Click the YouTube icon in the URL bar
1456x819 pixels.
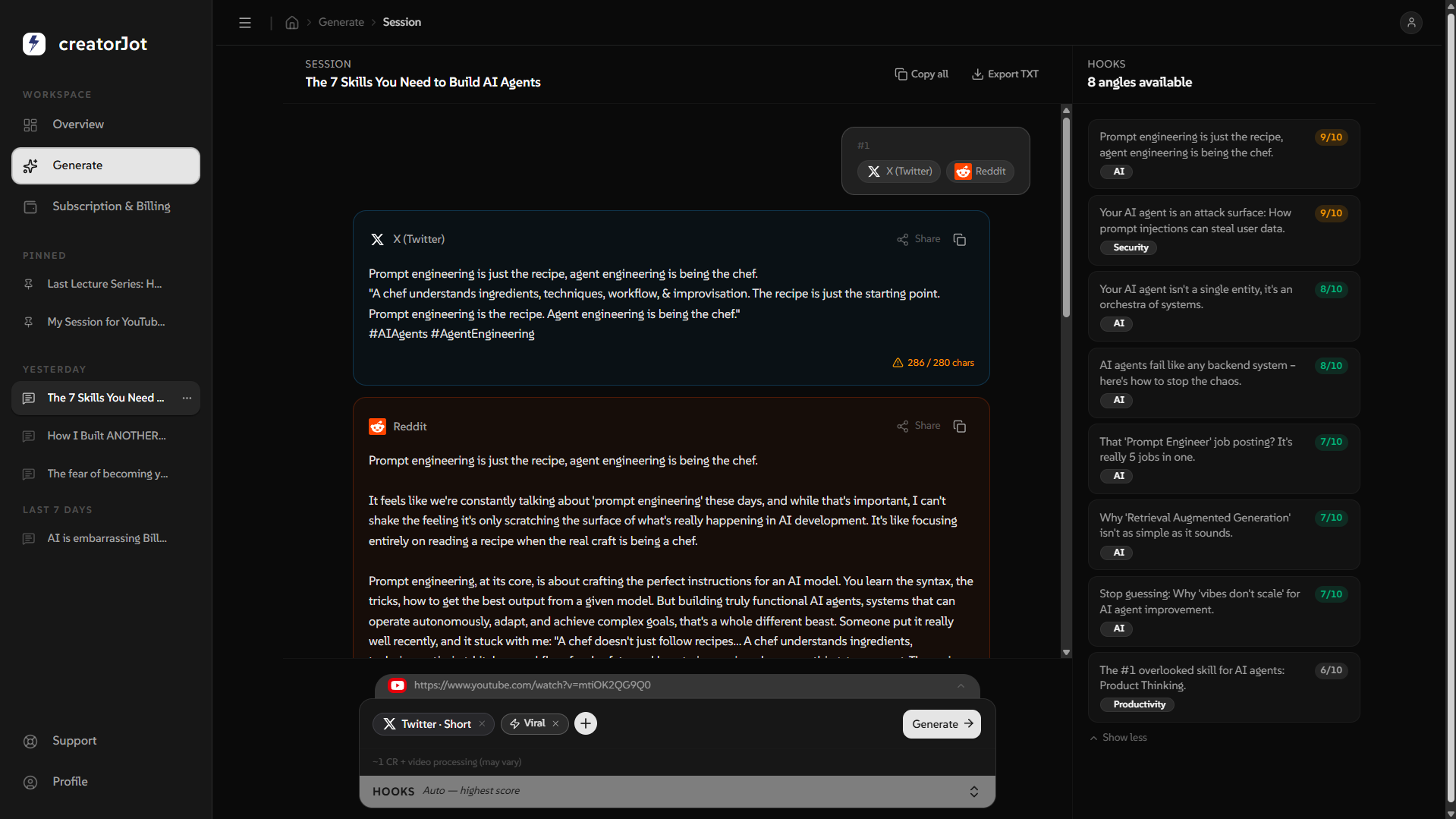click(x=398, y=685)
